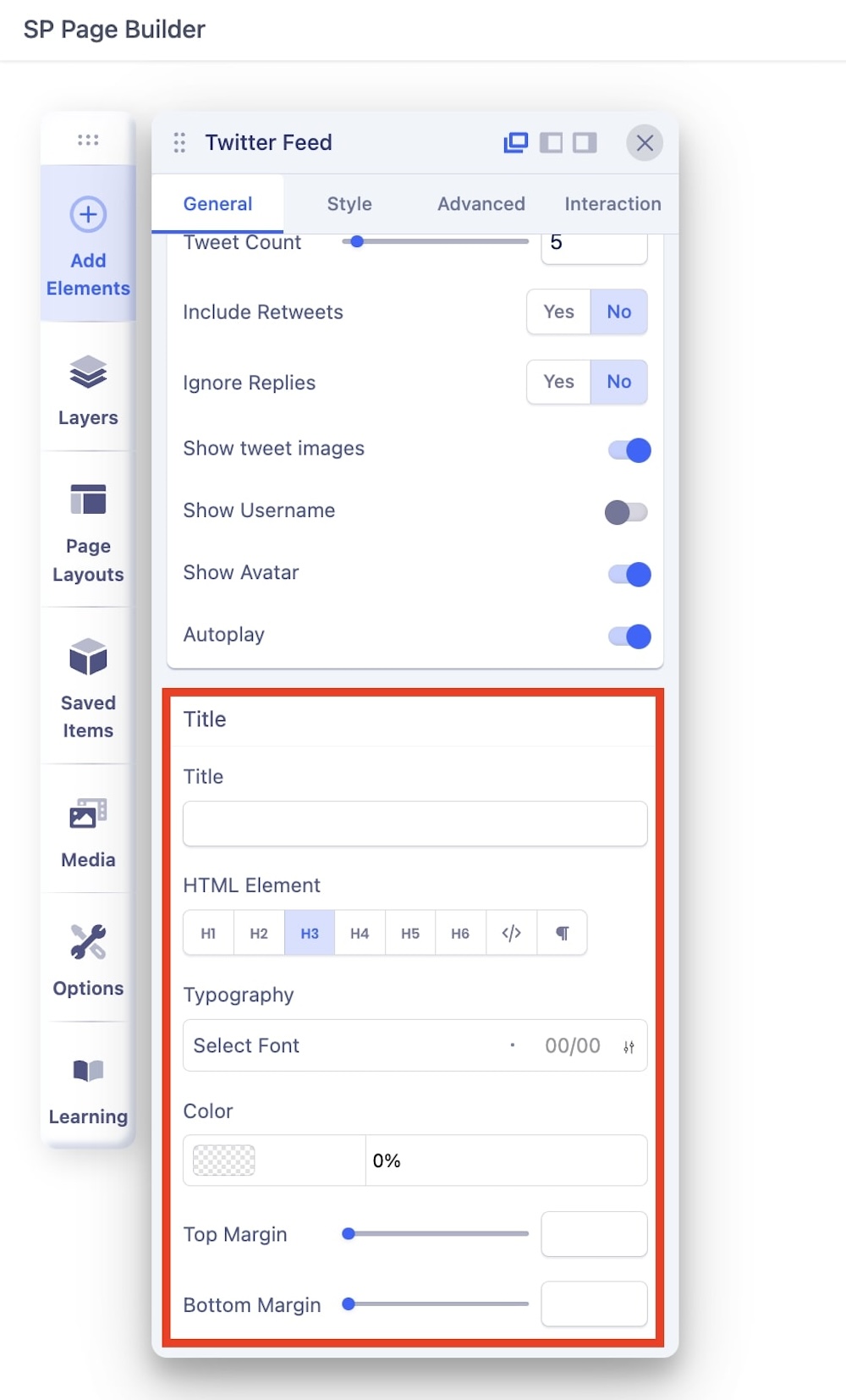Focus the Top Margin value field
The width and height of the screenshot is (846, 1400).
(594, 1234)
